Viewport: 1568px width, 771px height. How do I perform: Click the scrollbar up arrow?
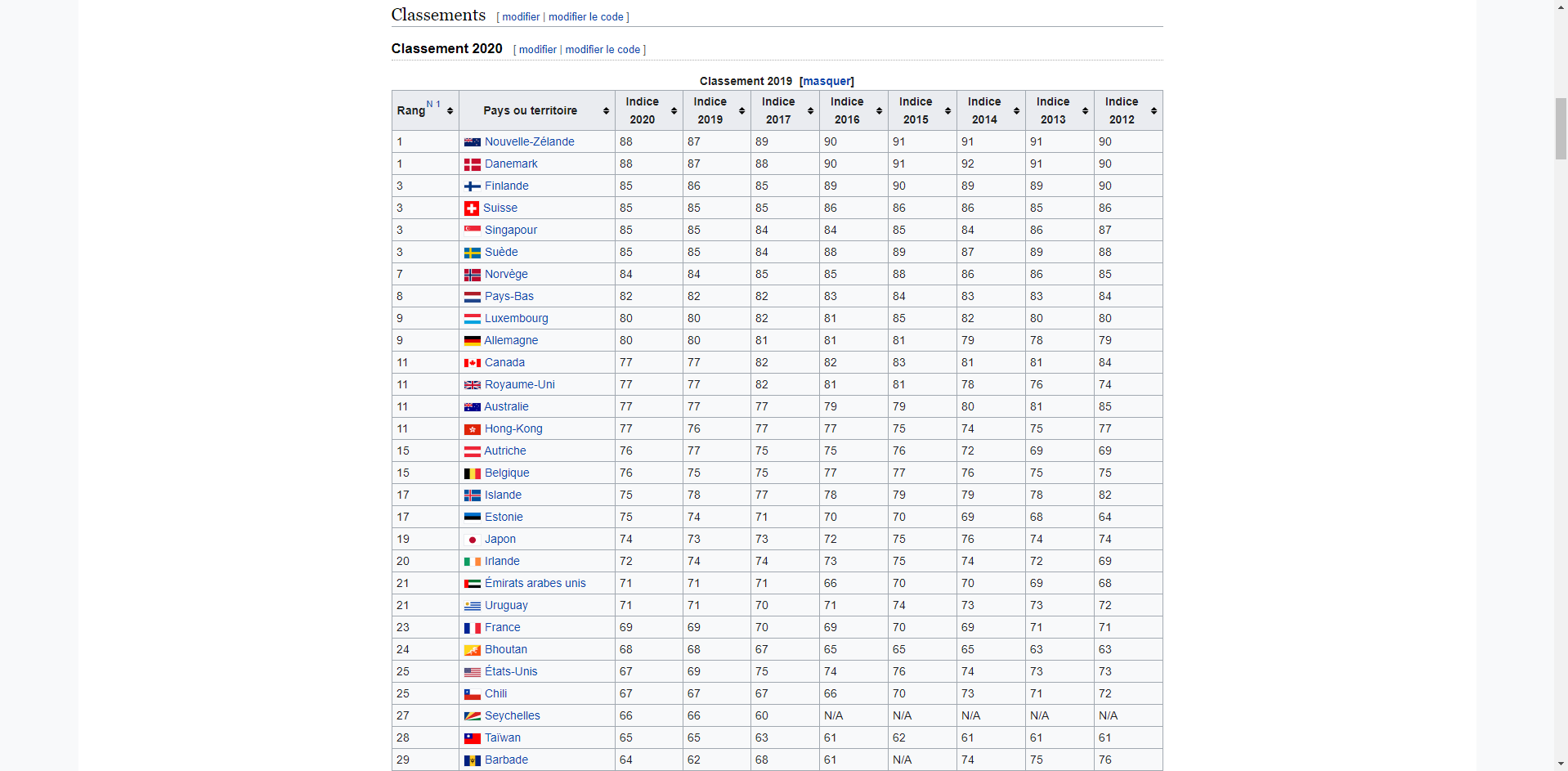(x=1561, y=7)
